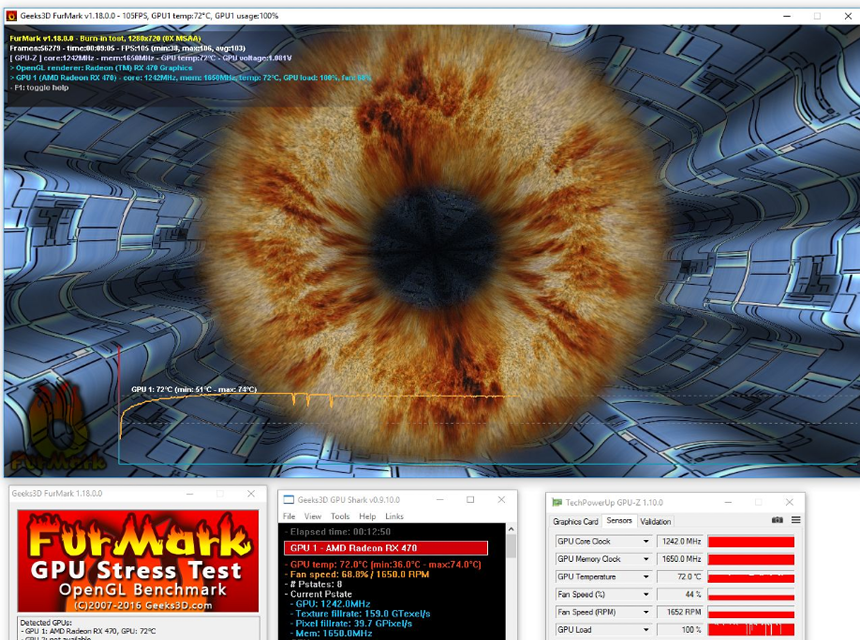Click the Pixel fillrate 39.7 GPixel/s line

point(353,624)
